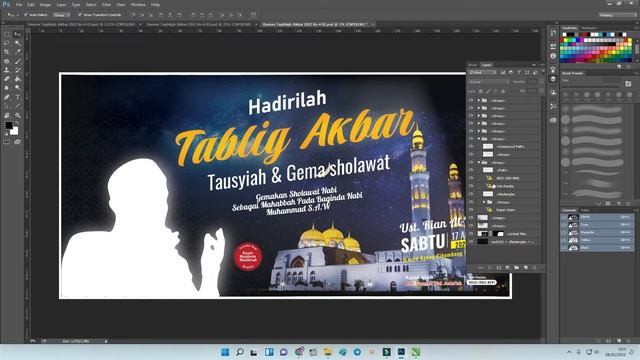Viewport: 640px width, 360px height.
Task: Add a layer mask icon
Action: point(498,268)
